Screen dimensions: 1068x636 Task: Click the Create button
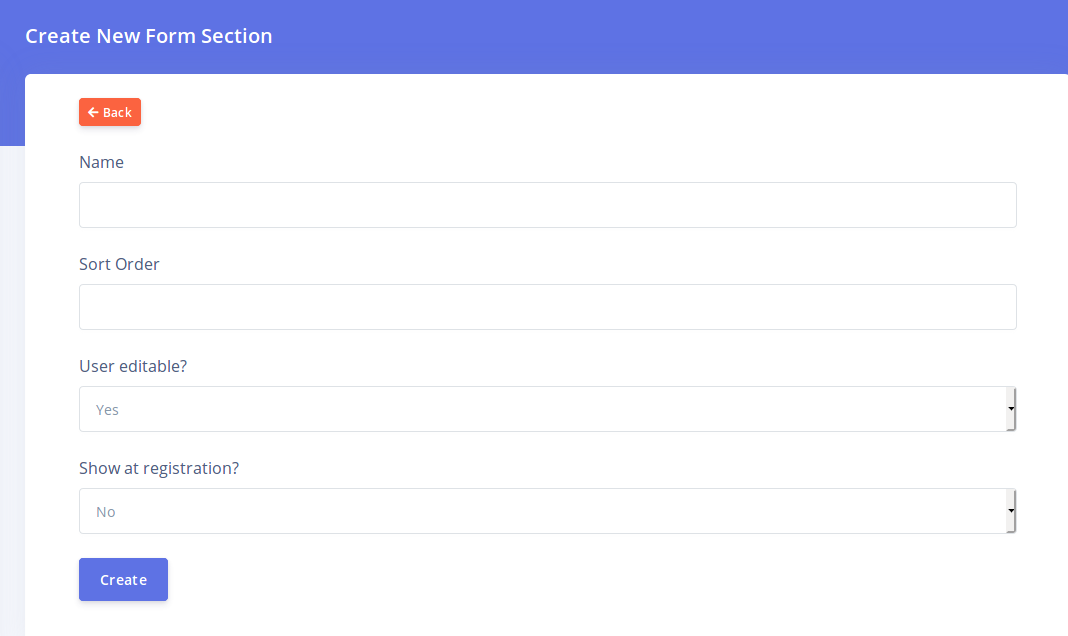pos(123,580)
